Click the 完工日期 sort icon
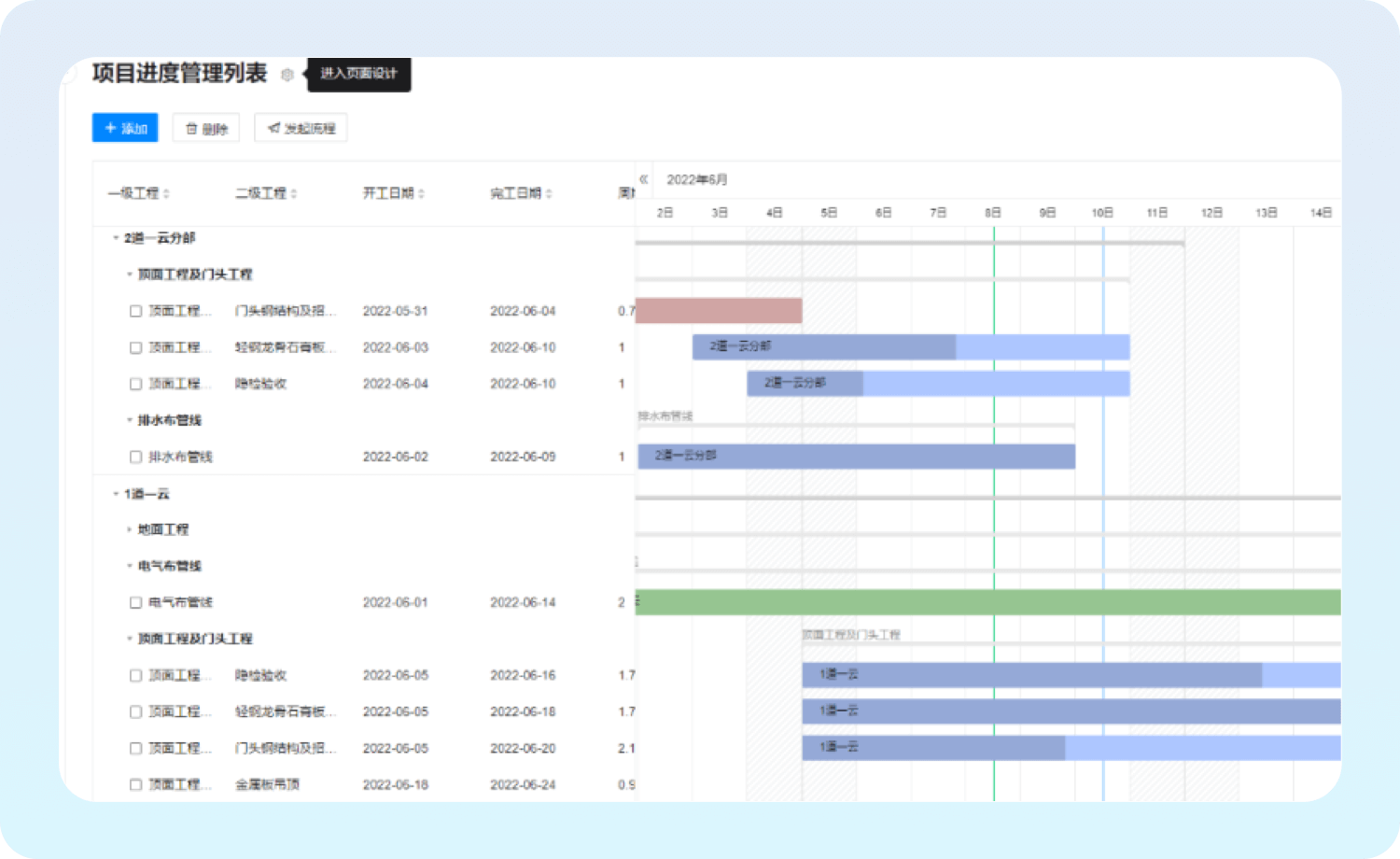The width and height of the screenshot is (1400, 859). [x=549, y=193]
